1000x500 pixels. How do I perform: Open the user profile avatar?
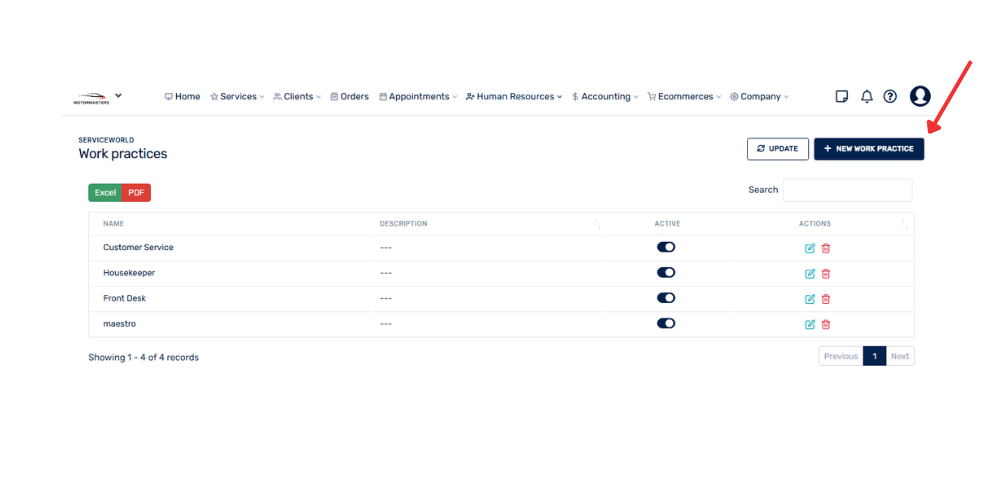[x=920, y=96]
